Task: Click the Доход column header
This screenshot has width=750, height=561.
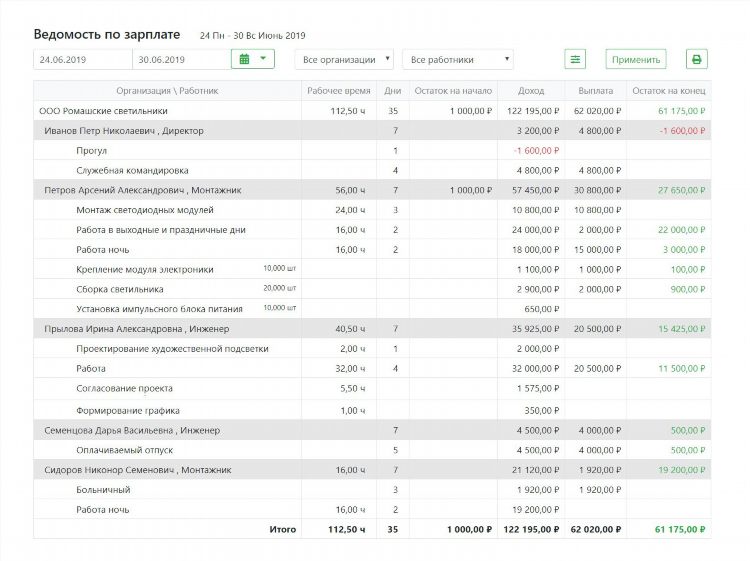Action: (531, 91)
